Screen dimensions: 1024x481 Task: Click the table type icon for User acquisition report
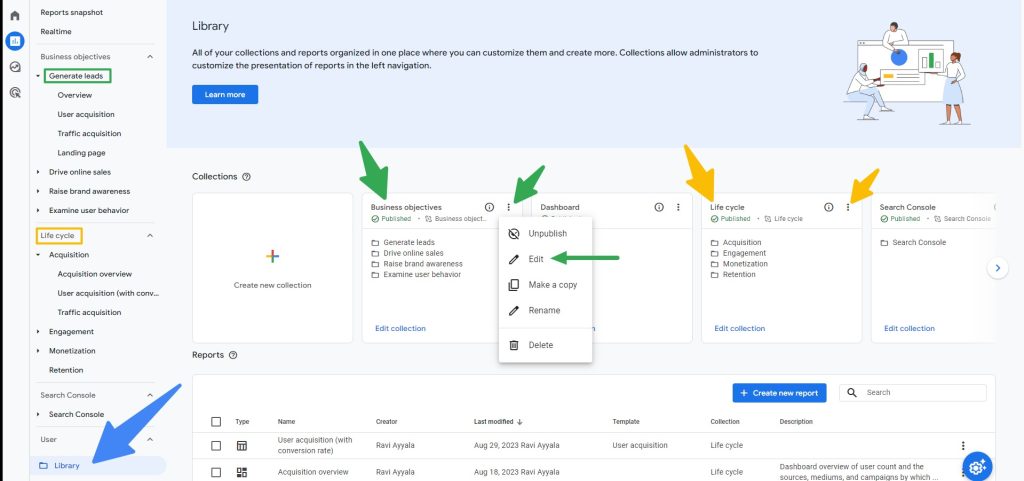[242, 446]
